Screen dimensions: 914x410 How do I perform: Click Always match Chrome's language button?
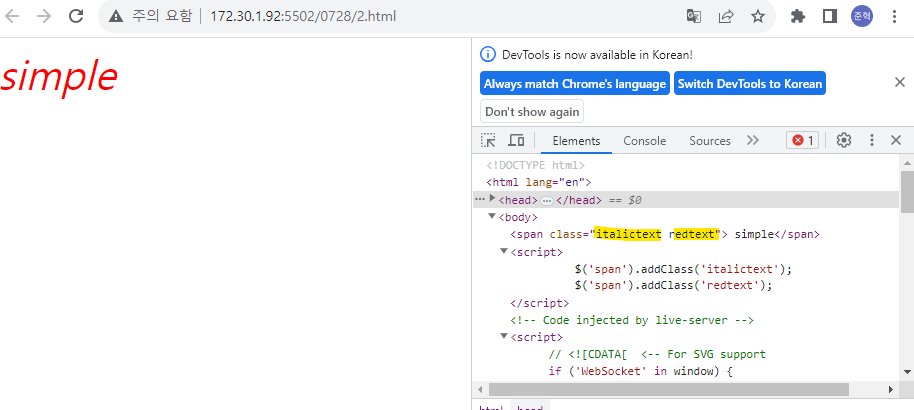(575, 83)
